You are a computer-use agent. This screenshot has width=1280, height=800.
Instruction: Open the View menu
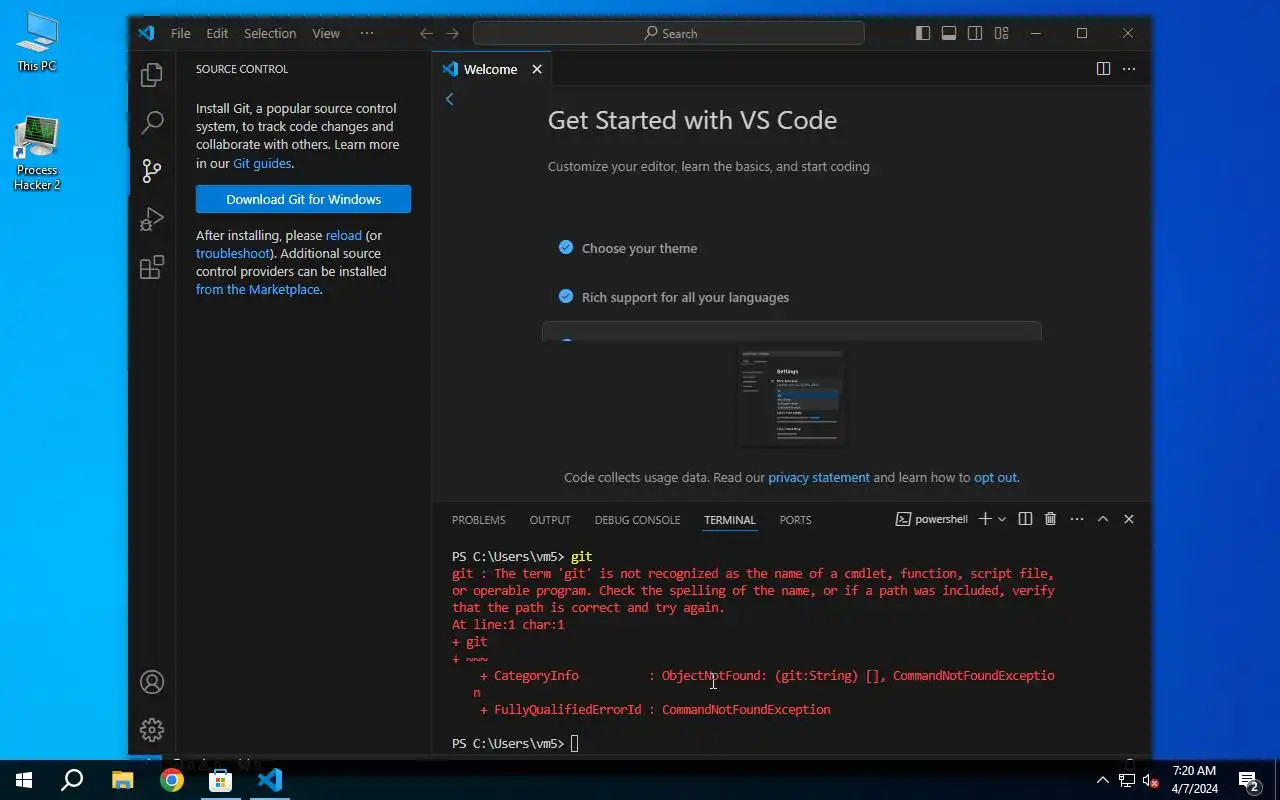(x=326, y=33)
